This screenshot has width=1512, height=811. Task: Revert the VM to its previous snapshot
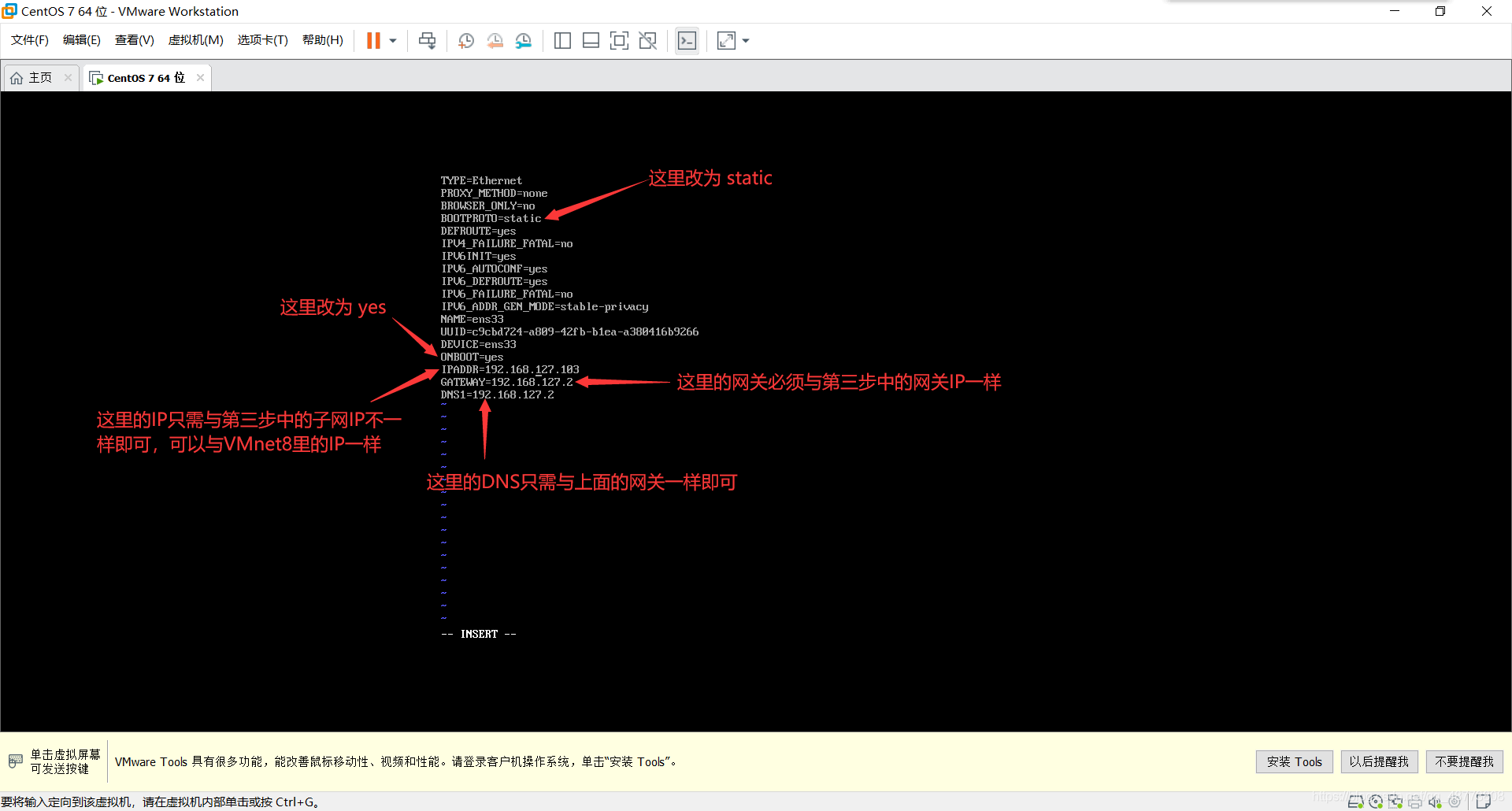pyautogui.click(x=495, y=40)
